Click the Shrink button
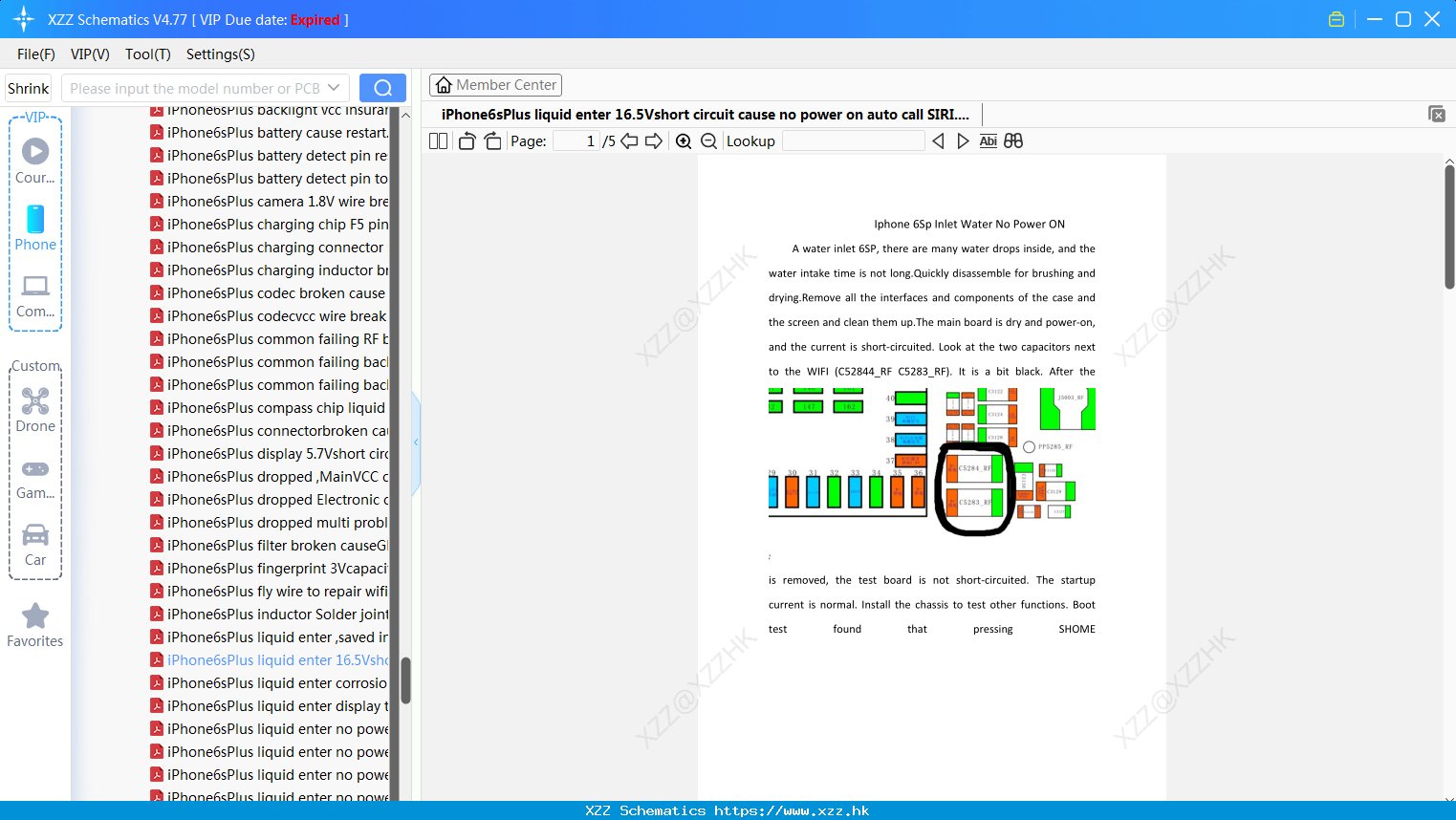This screenshot has width=1456, height=820. click(x=29, y=88)
